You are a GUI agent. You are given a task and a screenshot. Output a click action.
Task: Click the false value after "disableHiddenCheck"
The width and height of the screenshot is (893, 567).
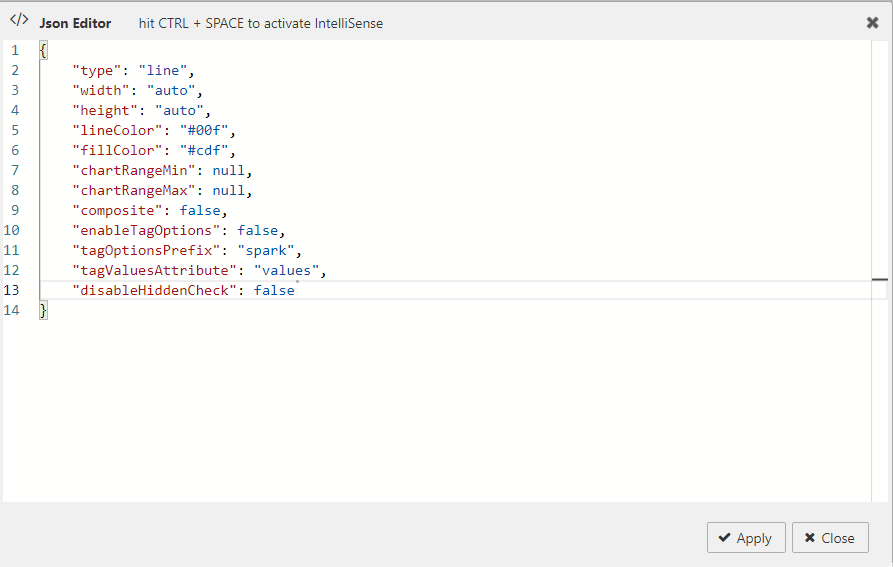(274, 290)
